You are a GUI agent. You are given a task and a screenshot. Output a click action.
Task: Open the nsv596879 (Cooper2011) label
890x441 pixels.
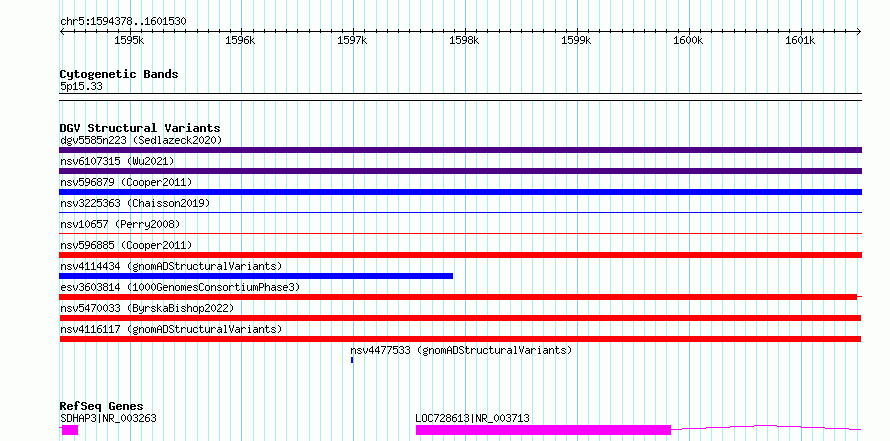(x=126, y=182)
